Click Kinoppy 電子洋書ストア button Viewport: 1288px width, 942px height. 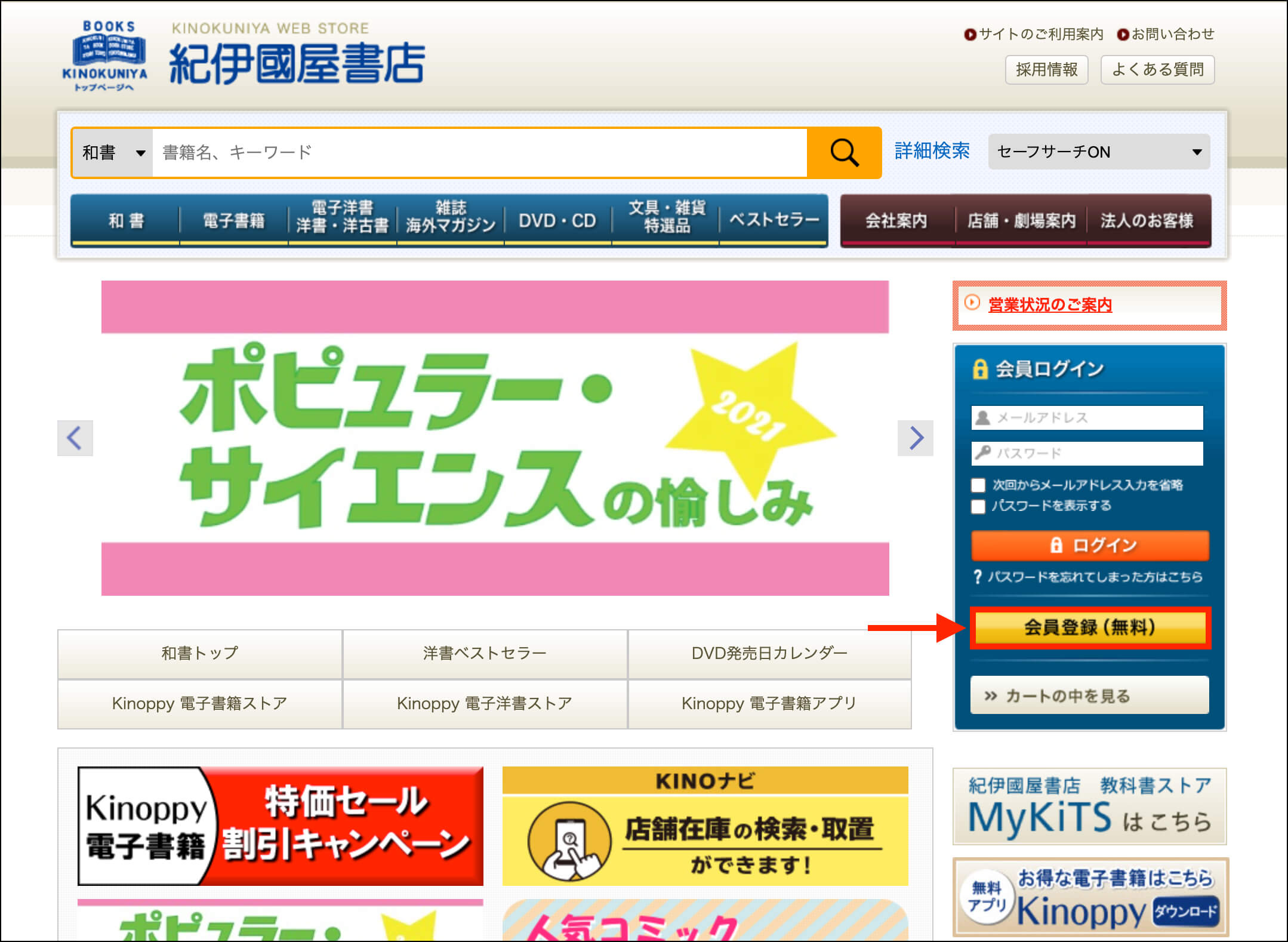(485, 704)
